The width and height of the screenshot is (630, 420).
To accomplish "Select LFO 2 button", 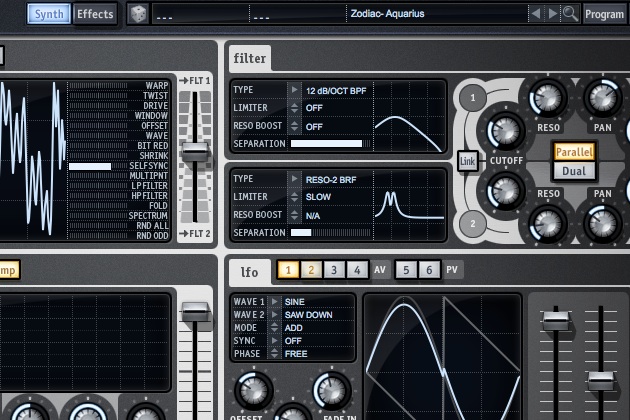I will point(311,270).
